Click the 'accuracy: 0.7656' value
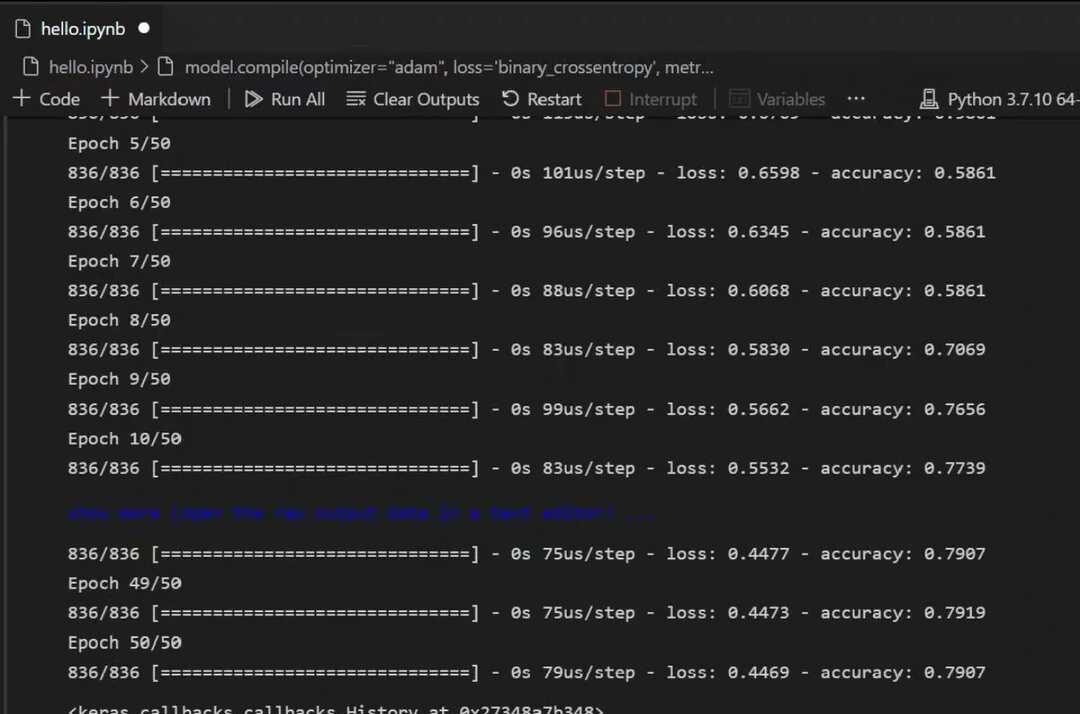The width and height of the screenshot is (1080, 714). [902, 409]
